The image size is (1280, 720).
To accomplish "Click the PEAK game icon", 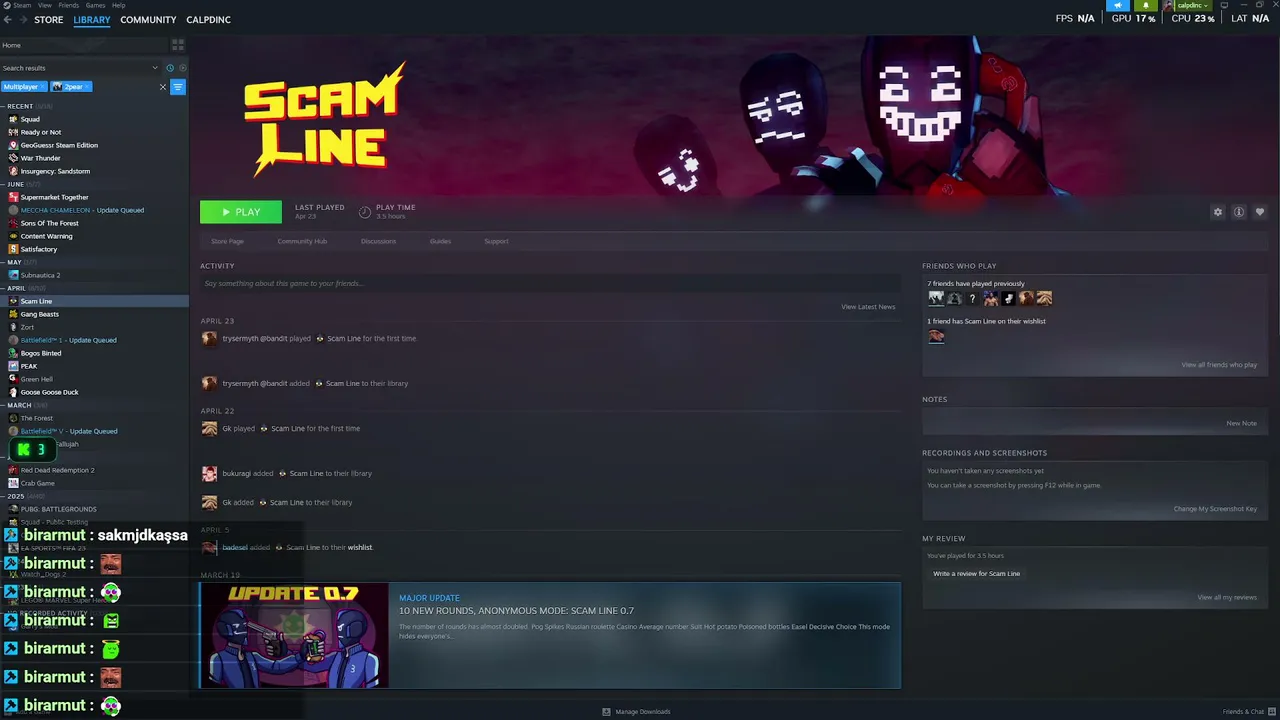I will click(x=13, y=366).
